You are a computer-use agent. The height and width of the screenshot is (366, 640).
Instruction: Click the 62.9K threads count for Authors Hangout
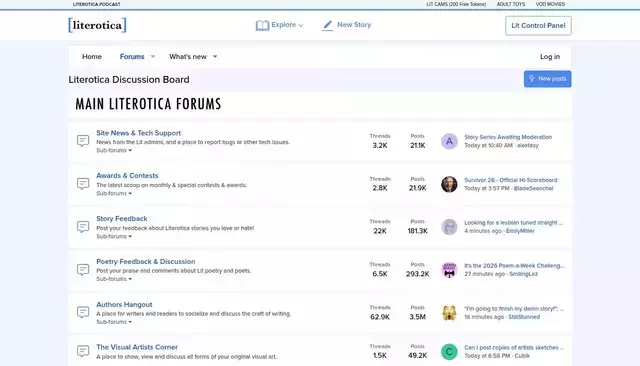[380, 317]
